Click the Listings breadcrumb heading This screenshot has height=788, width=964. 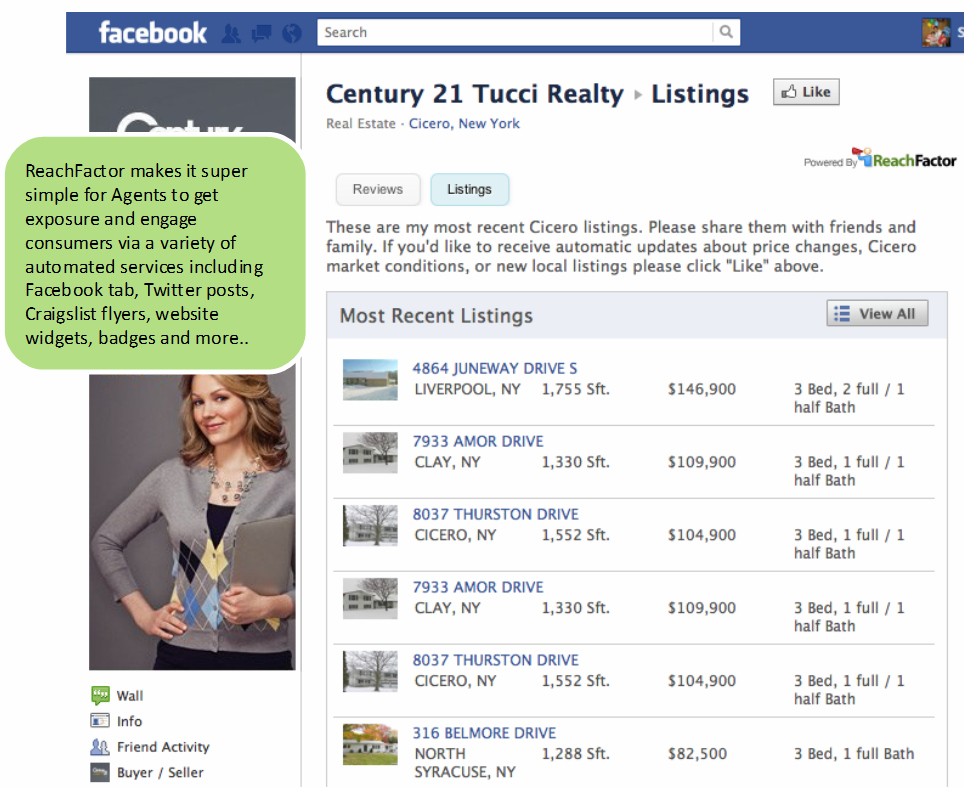pos(700,94)
